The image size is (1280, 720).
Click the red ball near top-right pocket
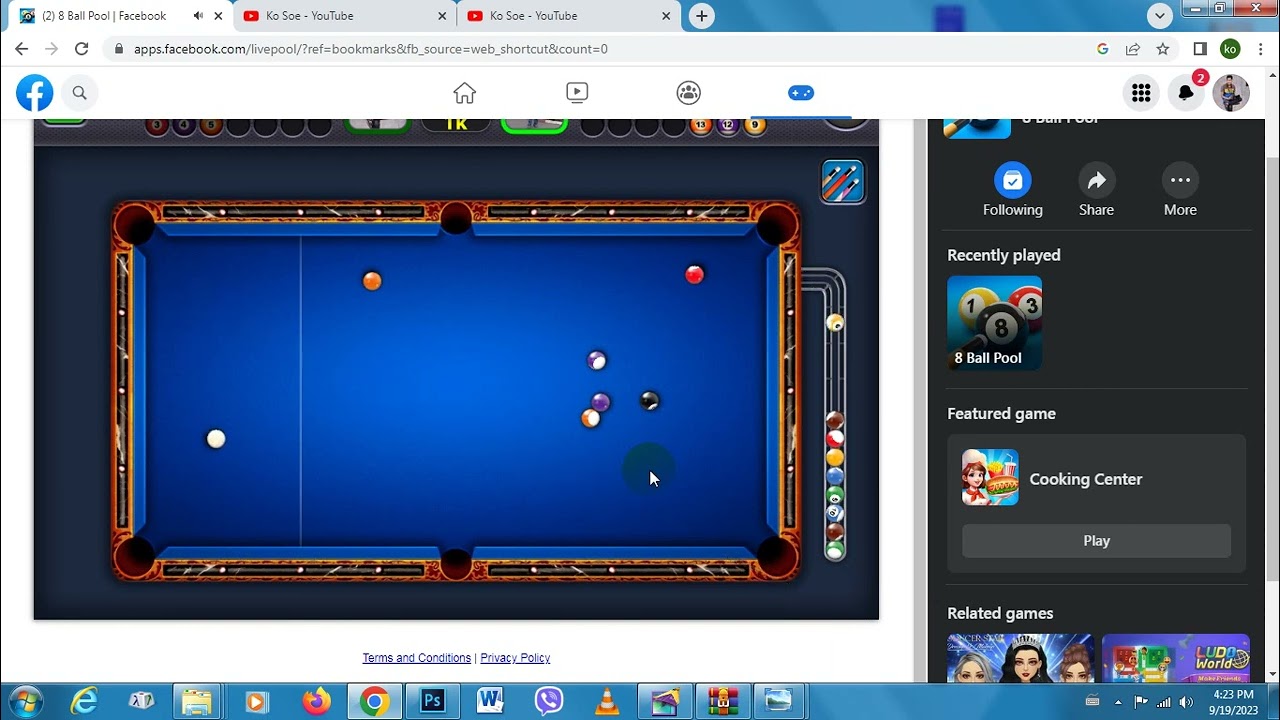click(695, 274)
